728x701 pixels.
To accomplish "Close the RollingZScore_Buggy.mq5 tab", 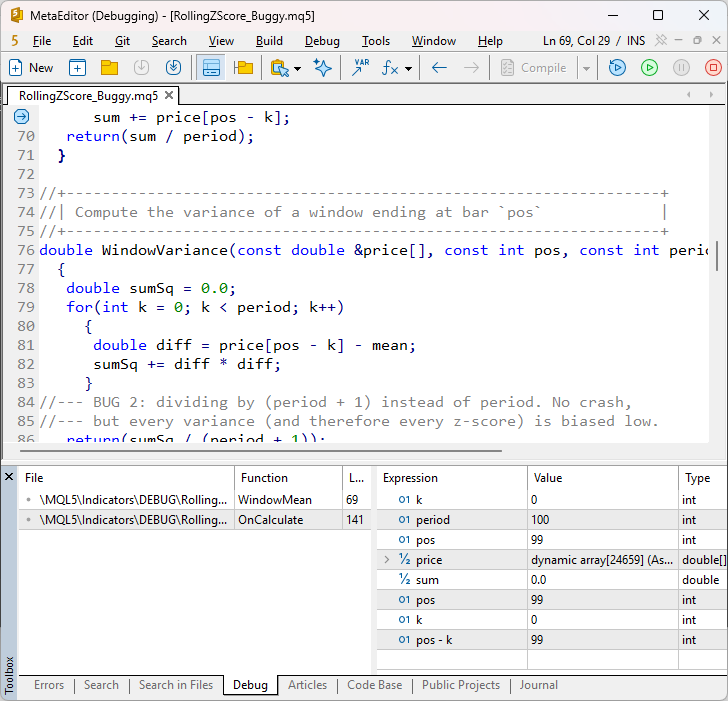I will pyautogui.click(x=169, y=95).
